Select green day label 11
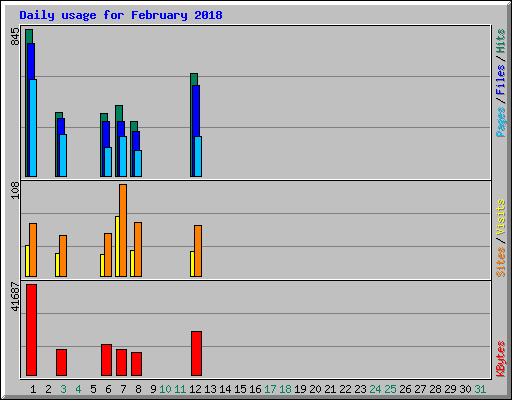This screenshot has width=512, height=400. (x=180, y=389)
